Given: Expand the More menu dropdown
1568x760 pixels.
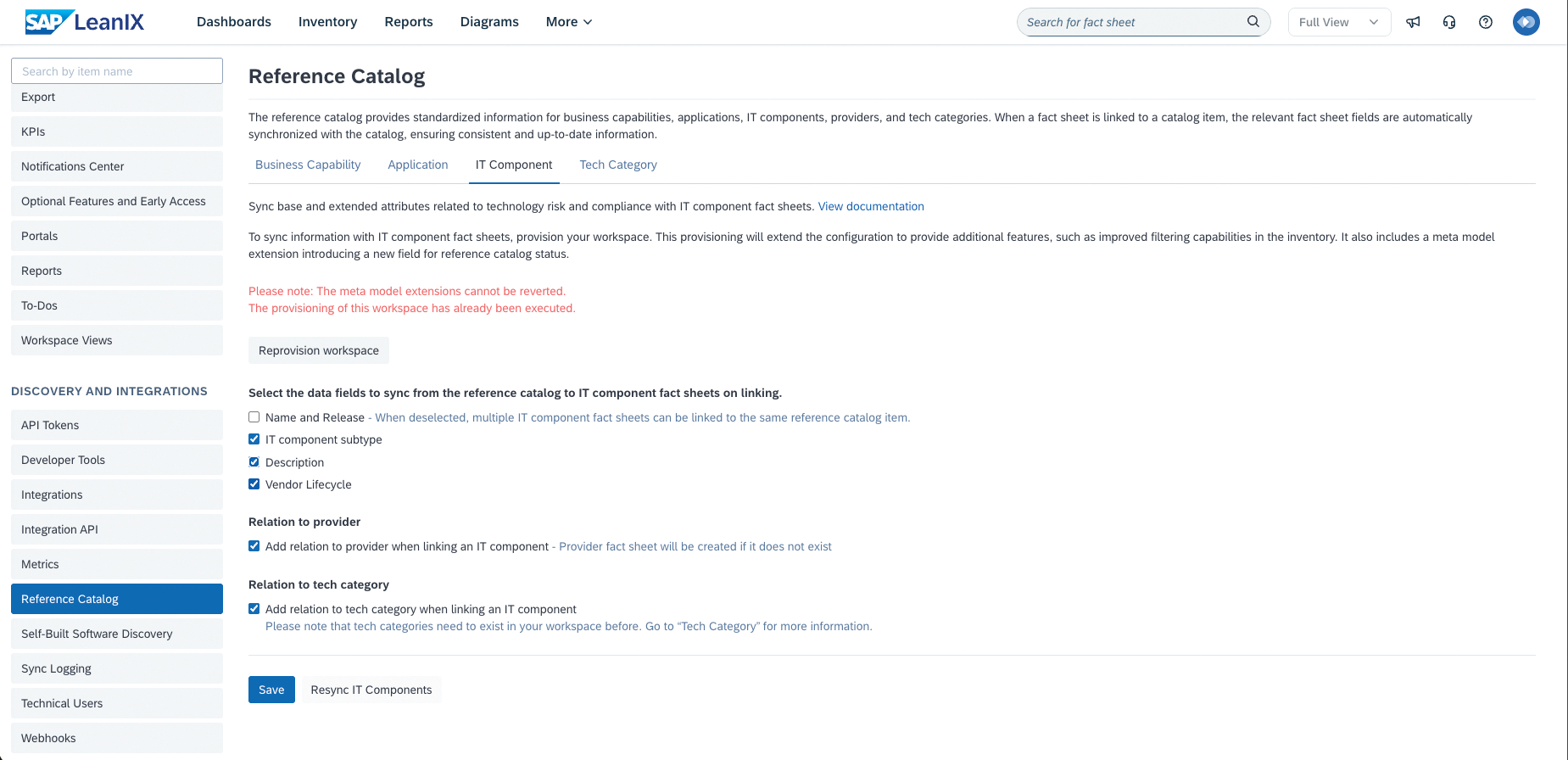Looking at the screenshot, I should pyautogui.click(x=569, y=22).
